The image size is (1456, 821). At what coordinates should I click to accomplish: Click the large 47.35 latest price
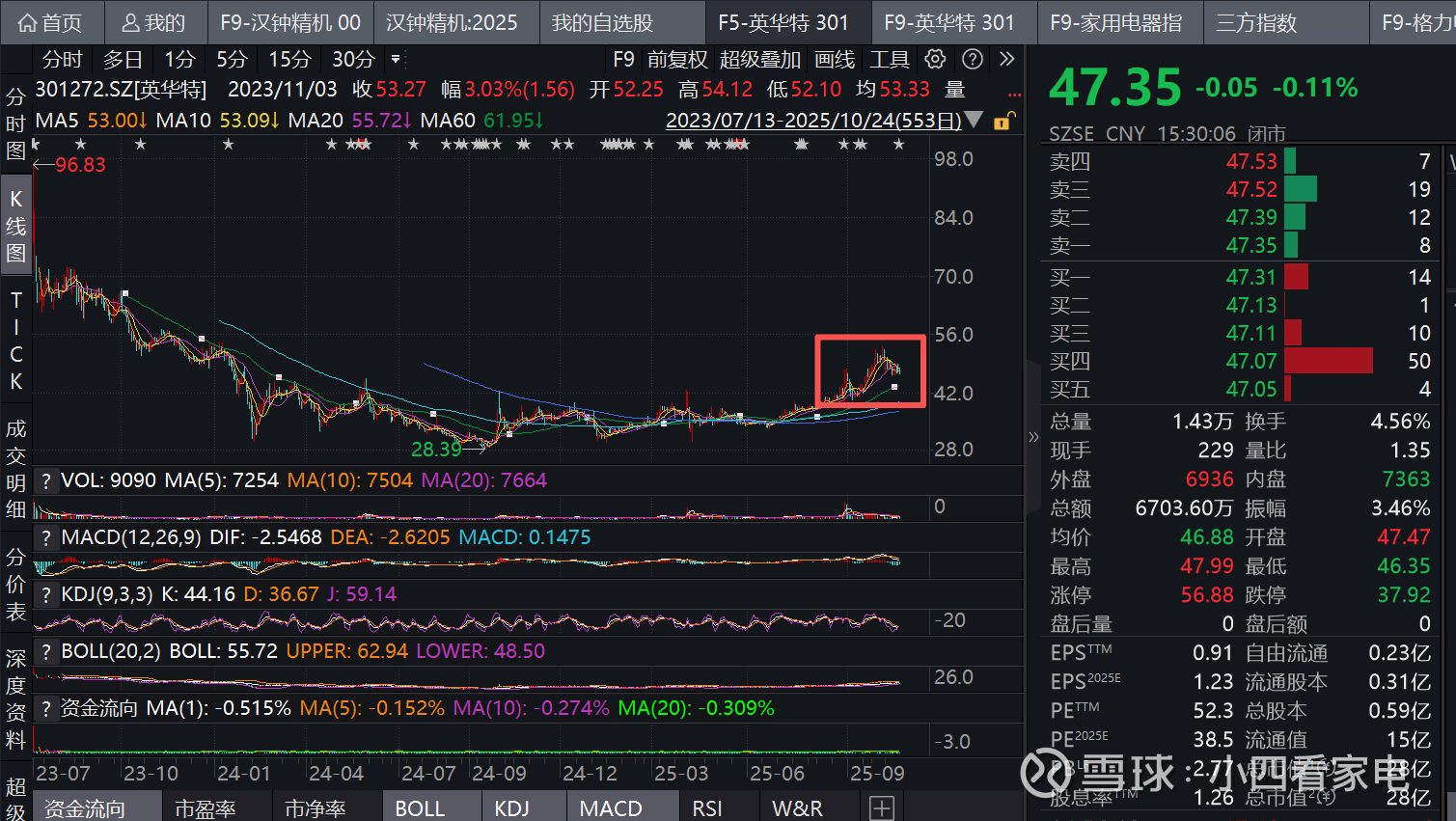point(1114,88)
